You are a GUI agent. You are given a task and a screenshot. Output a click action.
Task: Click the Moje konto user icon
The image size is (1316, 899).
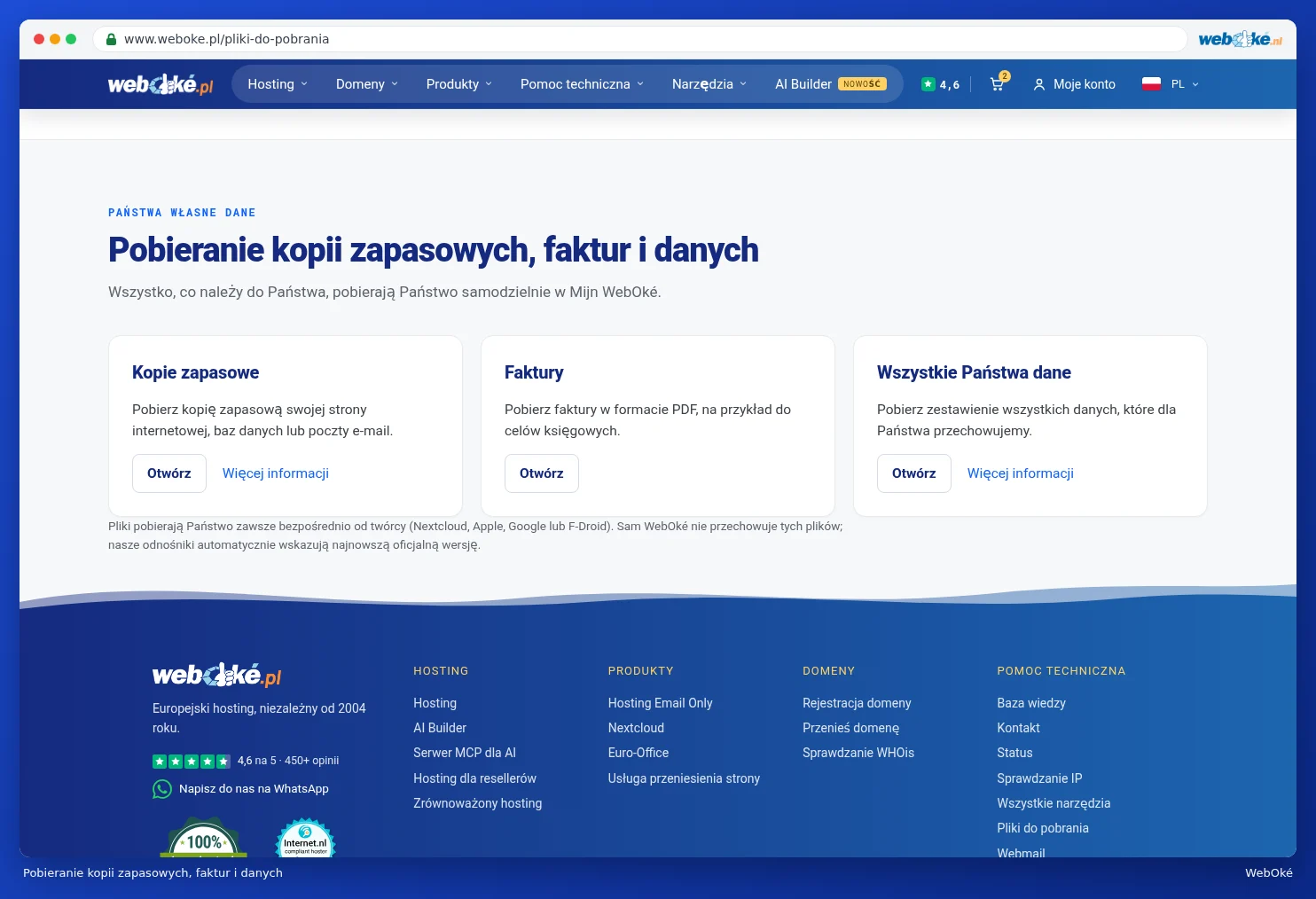1039,84
